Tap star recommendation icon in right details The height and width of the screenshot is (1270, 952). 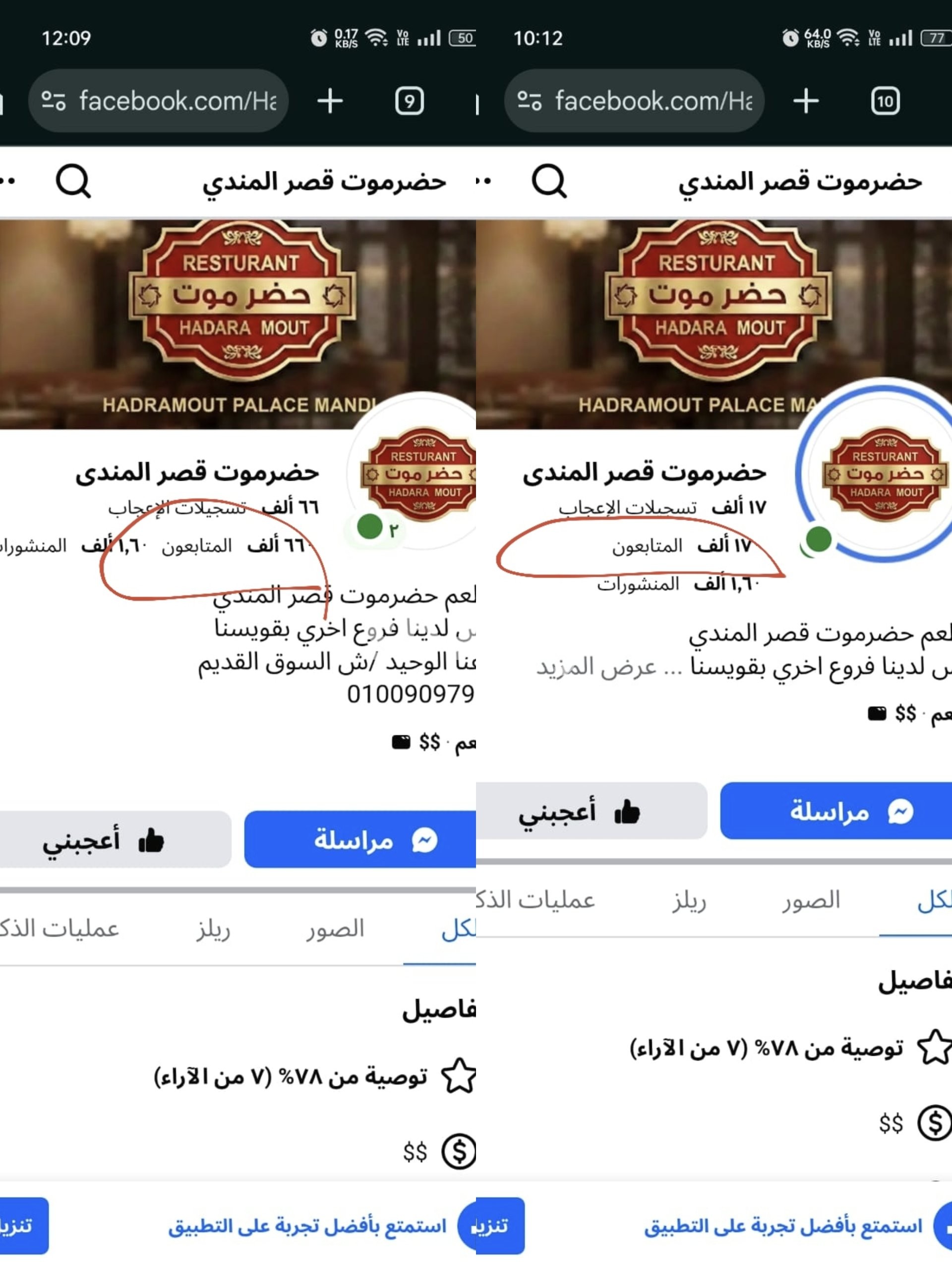point(935,1047)
